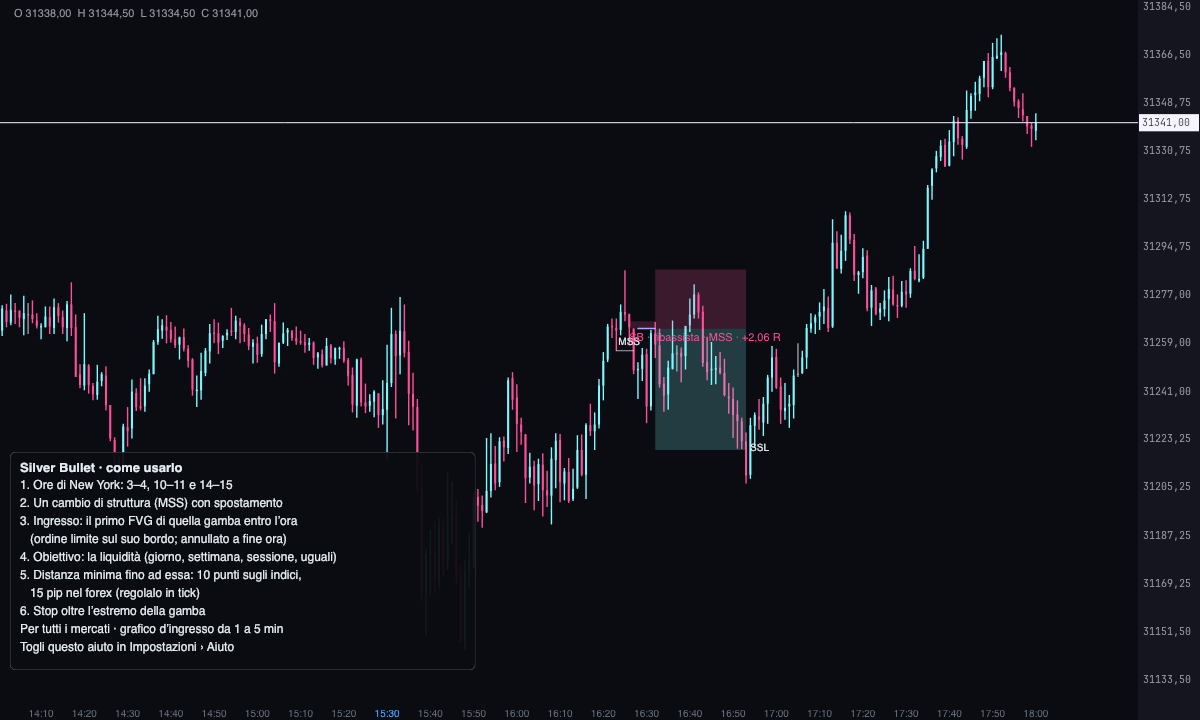Click the low value "L 31334,50"
Screen dimensions: 1200x720
[x=168, y=13]
